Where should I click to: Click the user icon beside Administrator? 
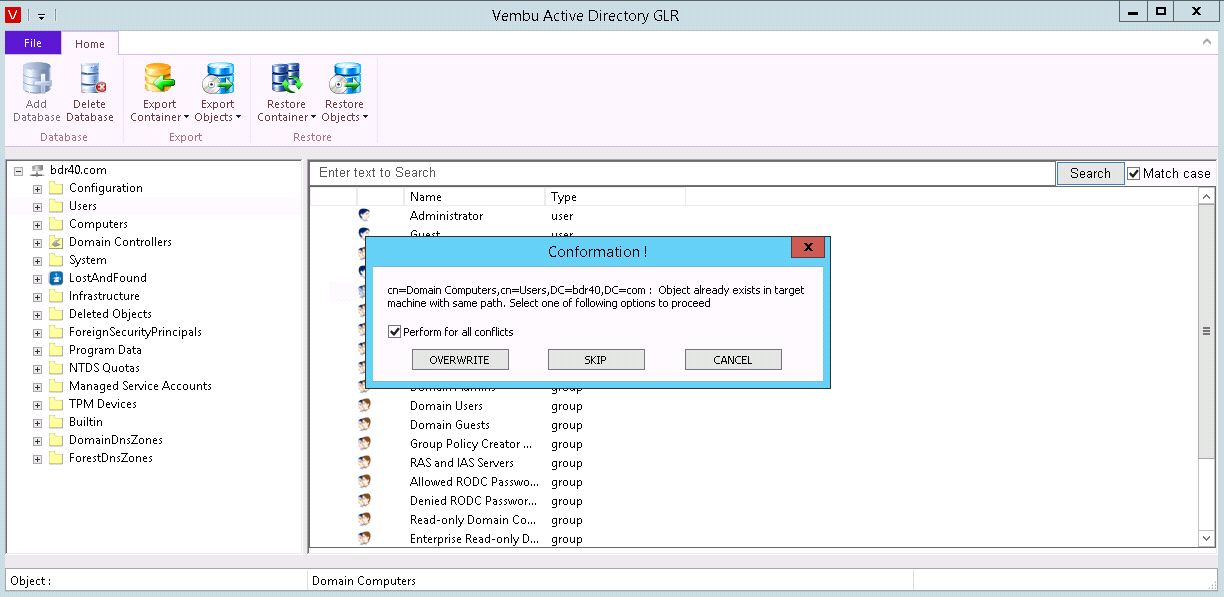[x=364, y=216]
